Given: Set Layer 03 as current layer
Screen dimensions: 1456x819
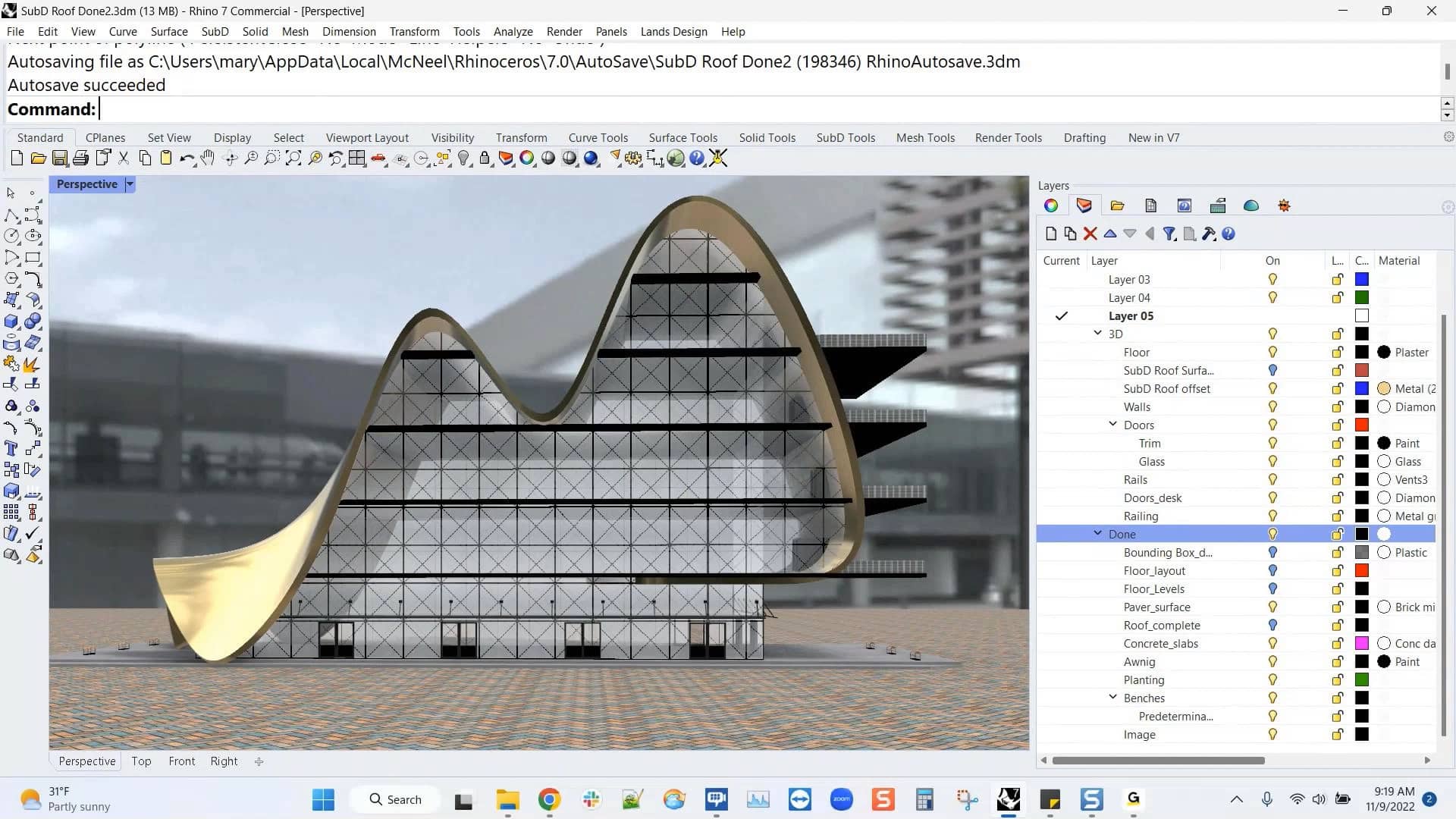Looking at the screenshot, I should click(x=1061, y=279).
